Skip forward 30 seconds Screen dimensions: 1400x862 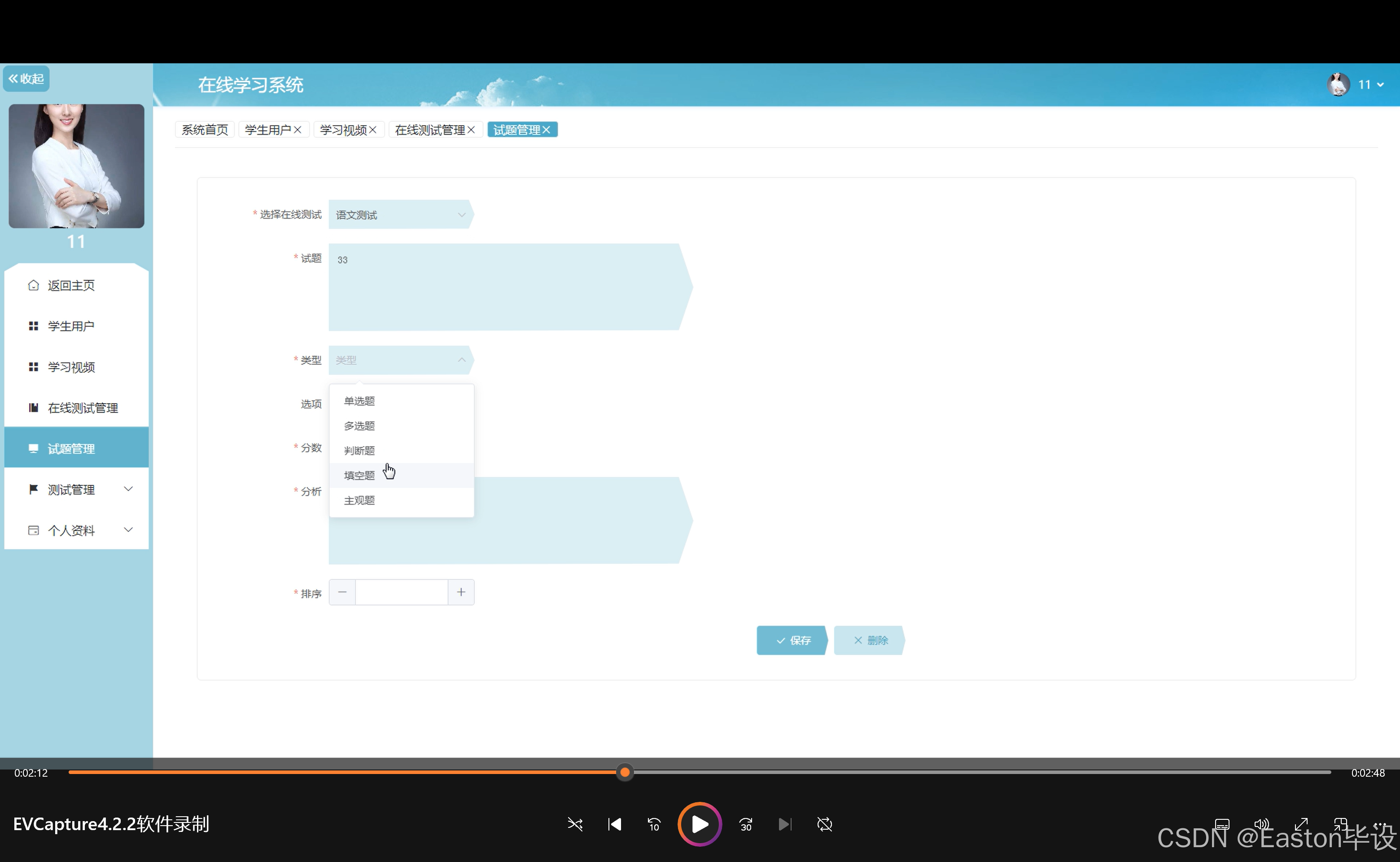coord(746,824)
